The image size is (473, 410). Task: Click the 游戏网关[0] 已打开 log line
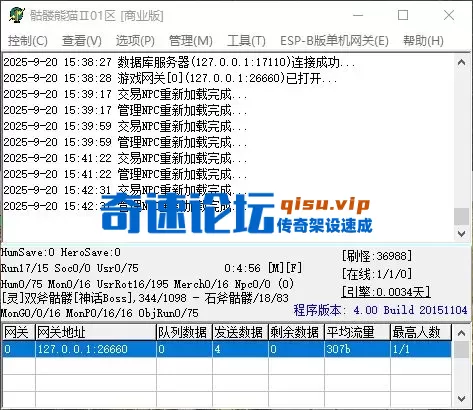pyautogui.click(x=170, y=78)
